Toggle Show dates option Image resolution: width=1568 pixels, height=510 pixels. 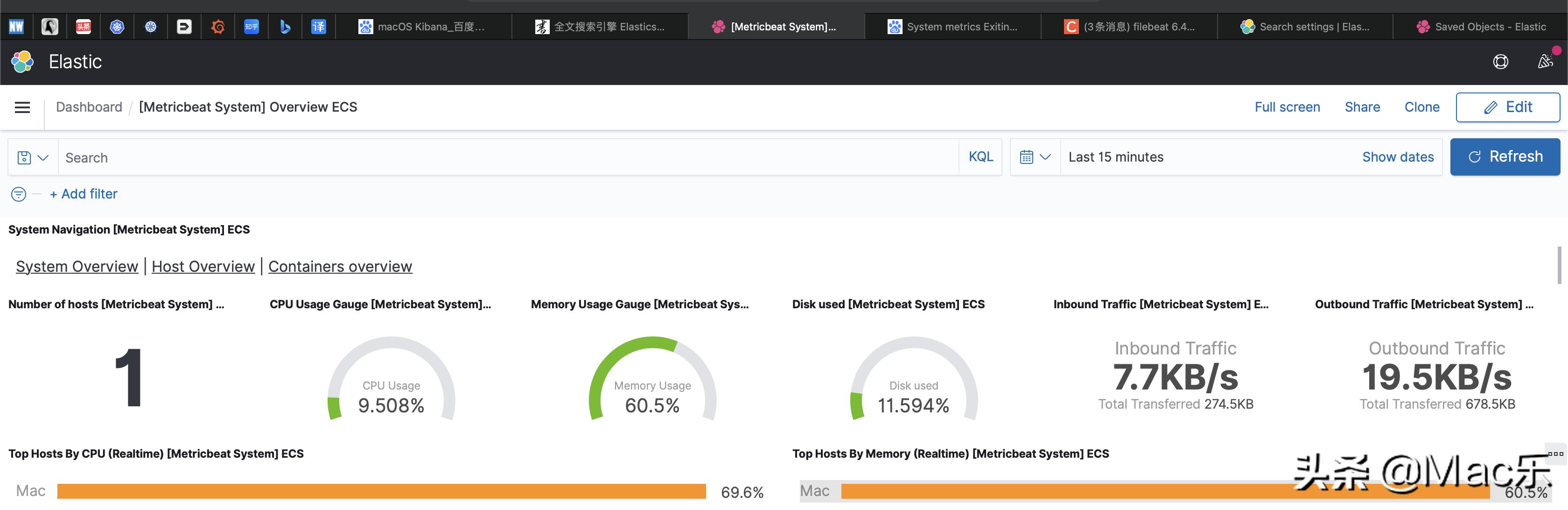pyautogui.click(x=1398, y=157)
